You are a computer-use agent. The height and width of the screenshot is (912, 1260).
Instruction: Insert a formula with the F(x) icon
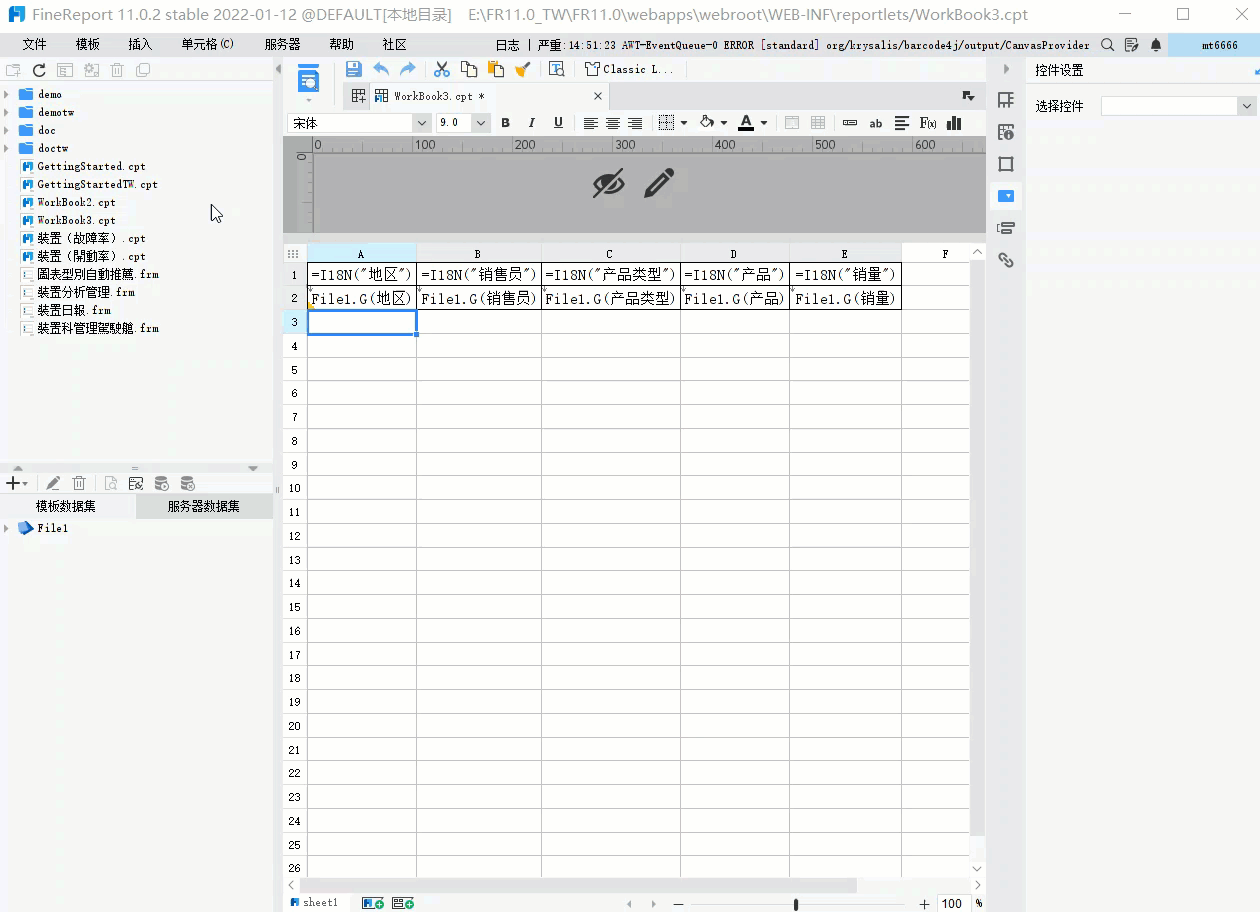coord(928,123)
